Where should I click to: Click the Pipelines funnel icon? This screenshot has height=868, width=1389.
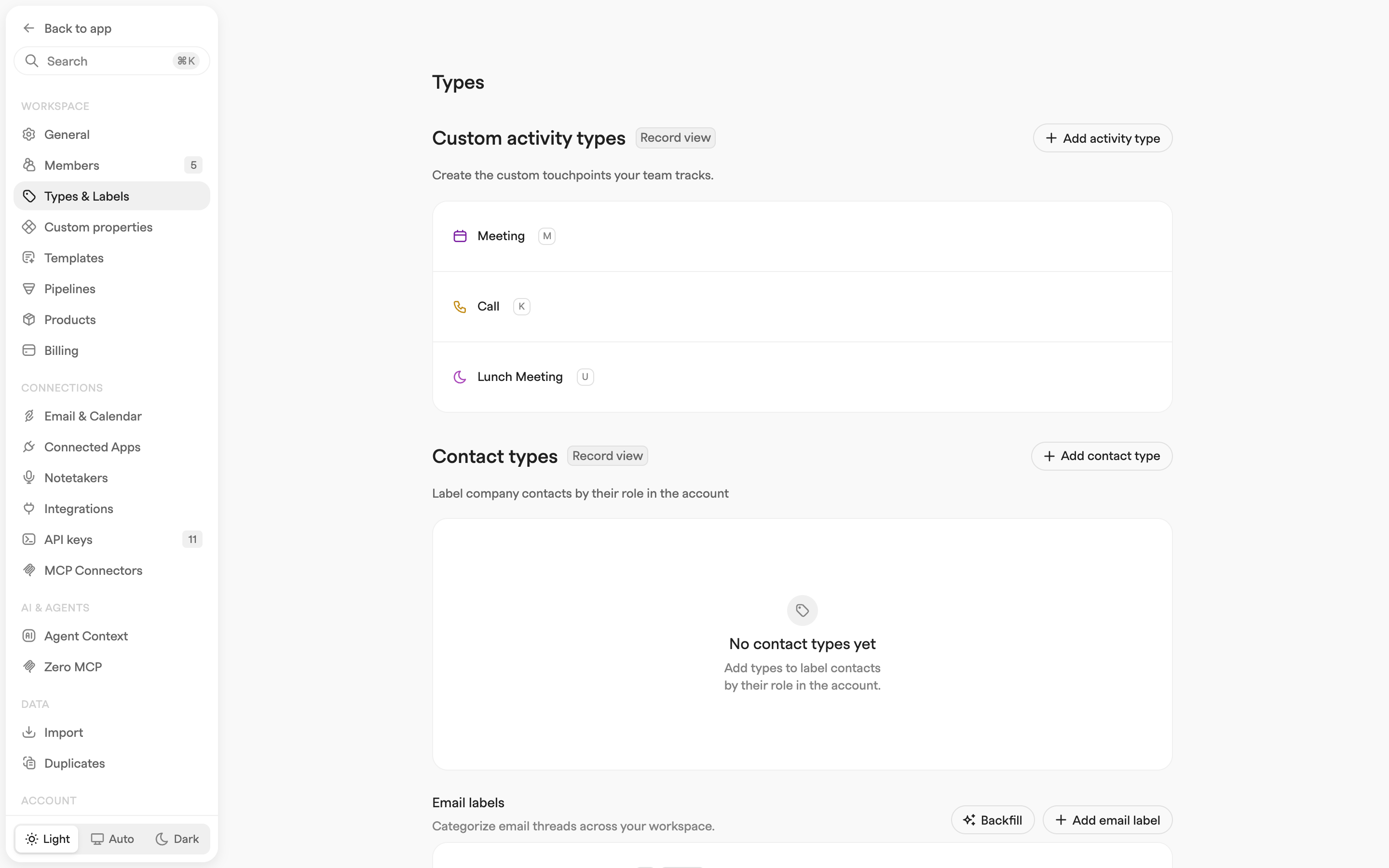click(x=29, y=289)
